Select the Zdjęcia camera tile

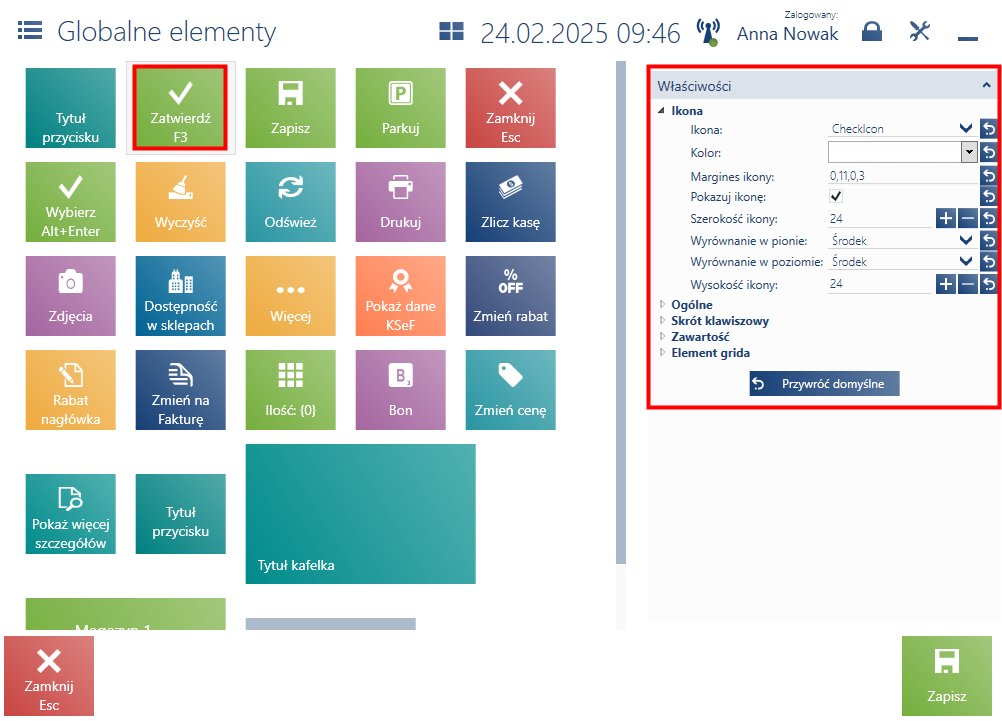(70, 296)
